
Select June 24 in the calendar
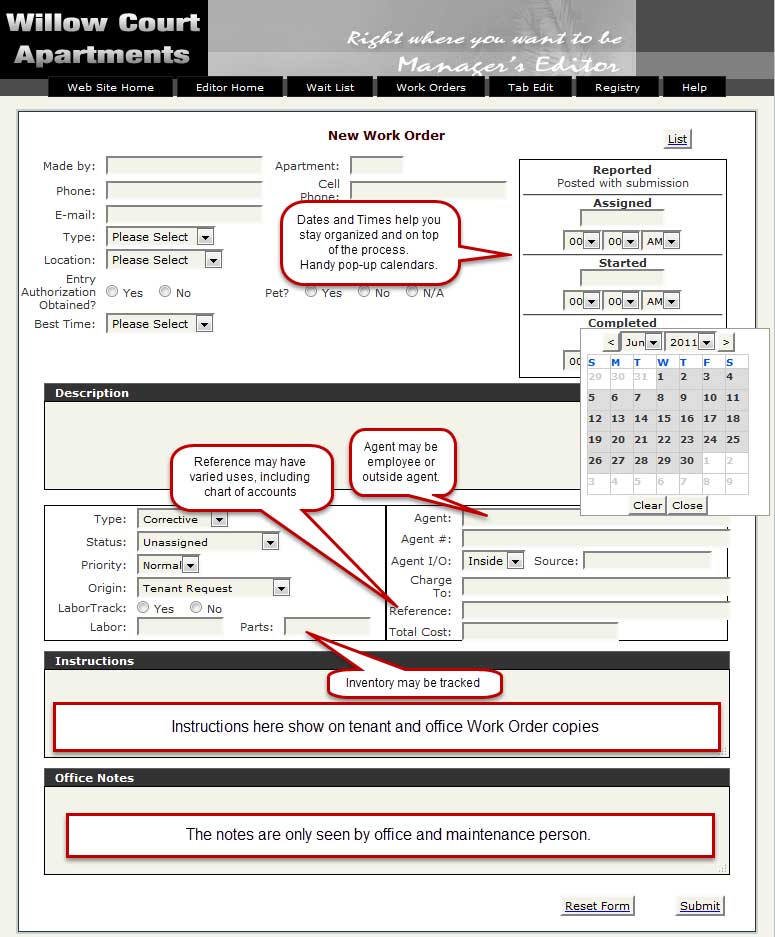tap(710, 439)
